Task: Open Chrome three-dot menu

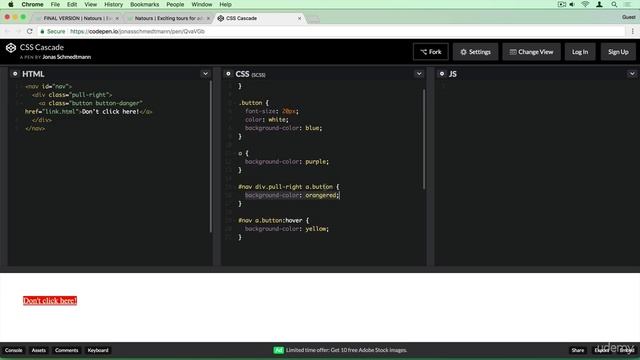Action: 633,31
